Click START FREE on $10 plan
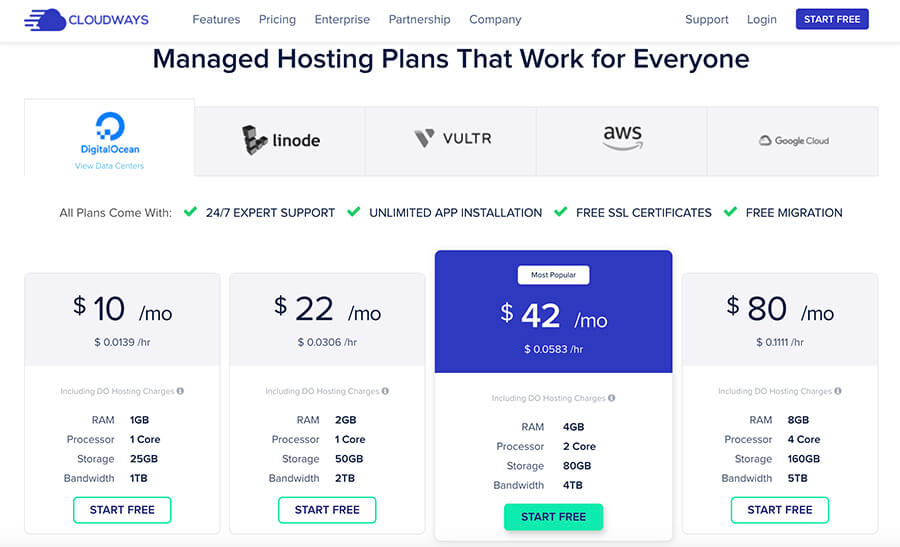The image size is (900, 547). (x=122, y=510)
